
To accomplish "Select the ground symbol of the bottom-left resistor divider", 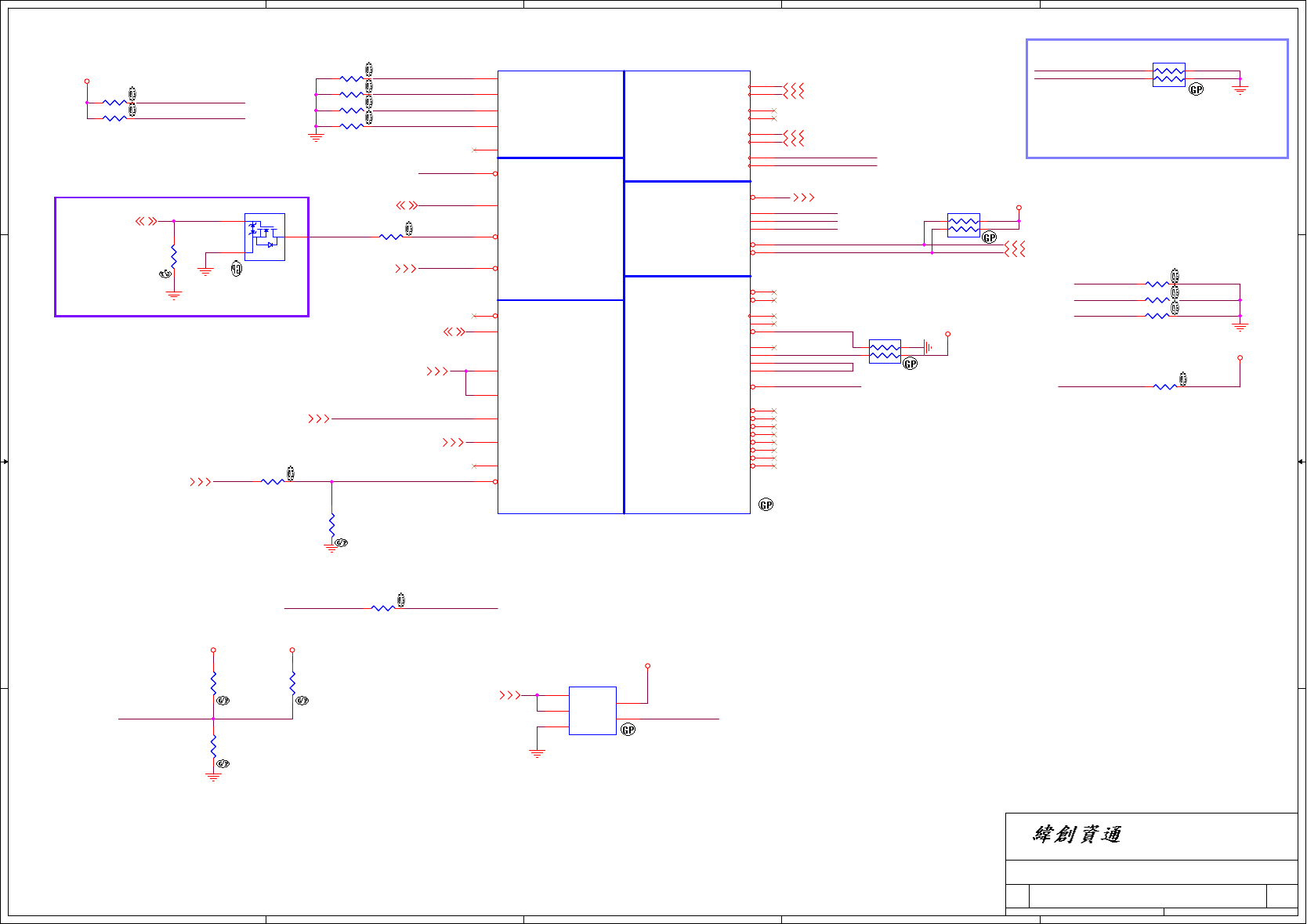I will click(x=213, y=777).
